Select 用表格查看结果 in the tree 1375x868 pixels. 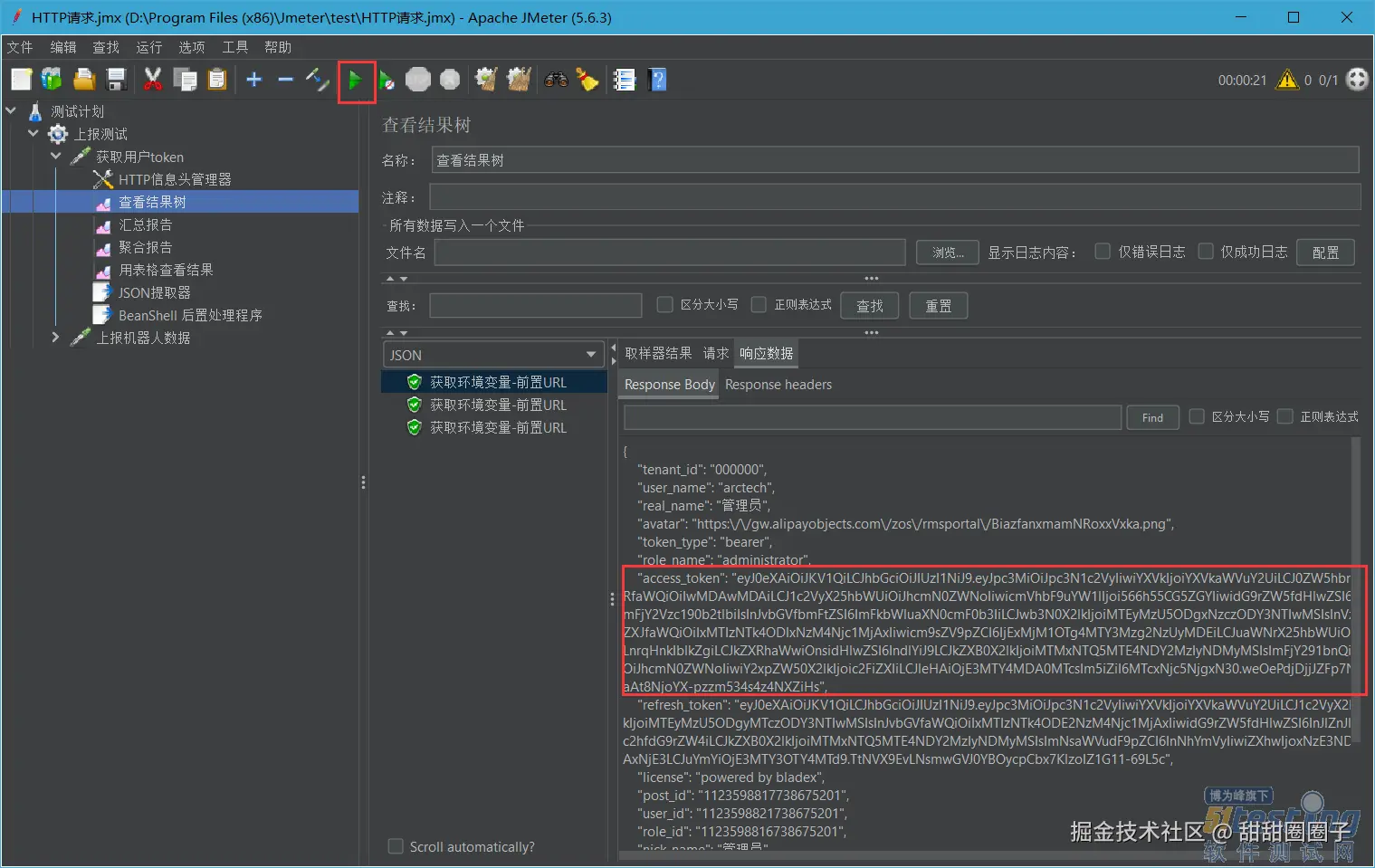pyautogui.click(x=166, y=270)
